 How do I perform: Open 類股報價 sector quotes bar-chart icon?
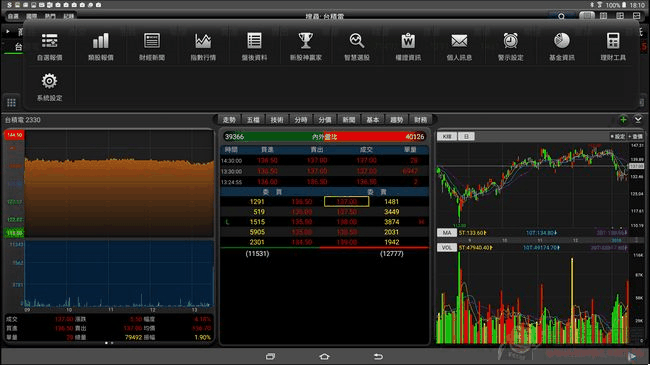point(101,46)
